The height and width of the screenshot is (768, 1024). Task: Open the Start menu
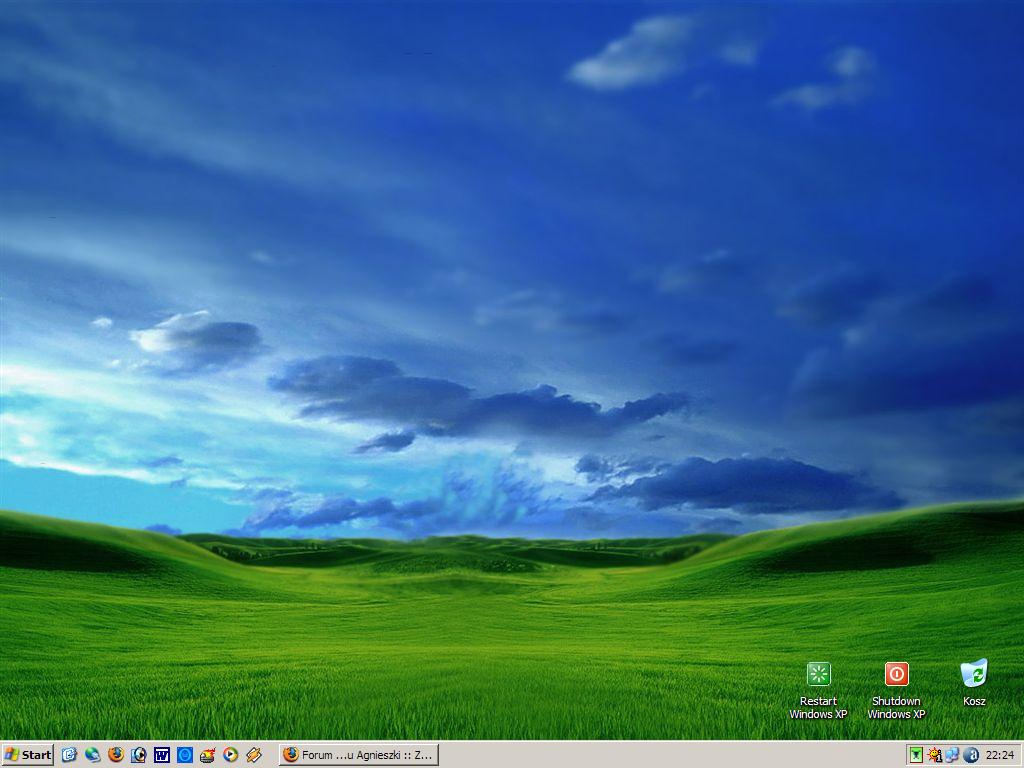tap(28, 755)
